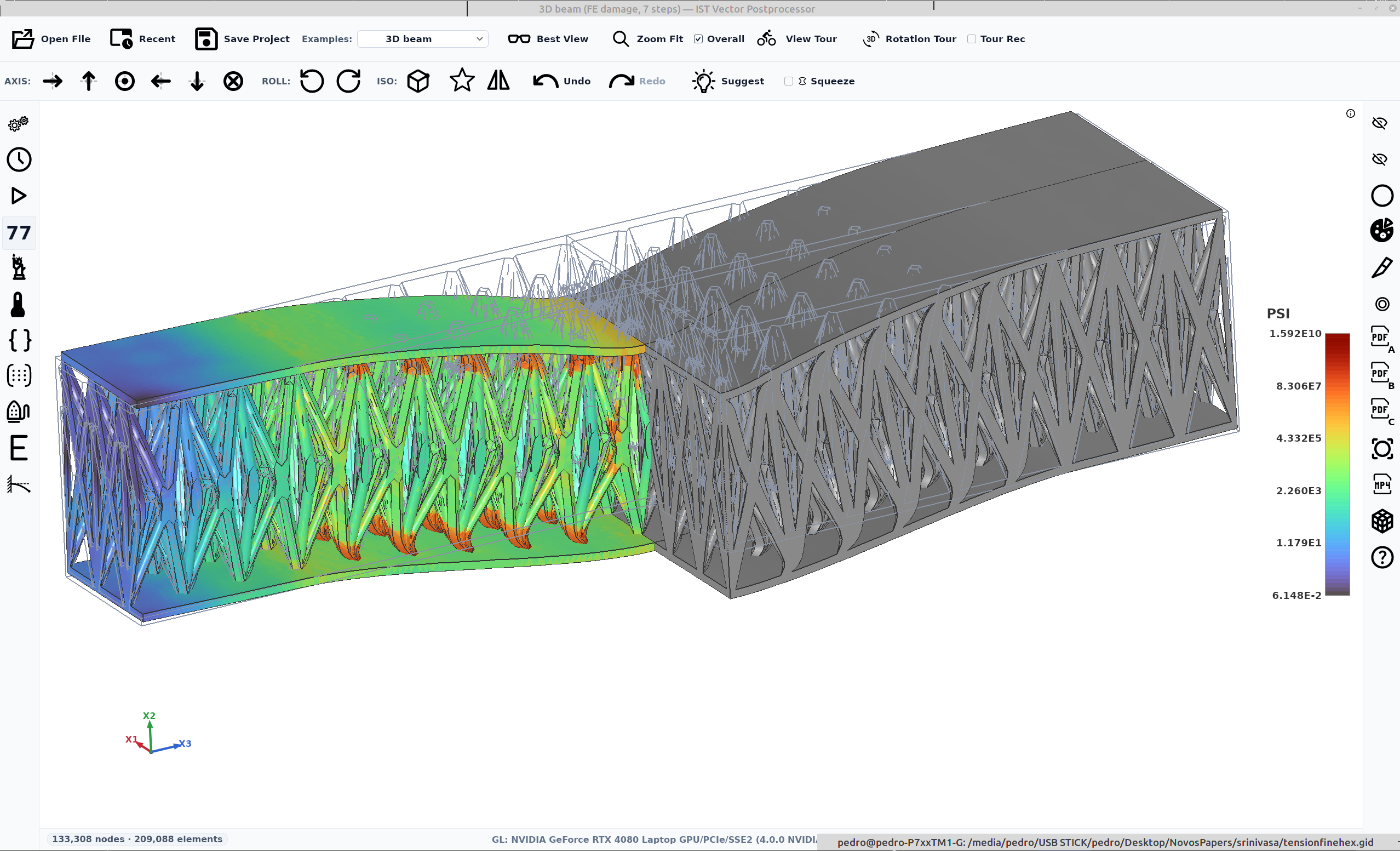Roll view counterclockwise
Screen dimensions: 1400x851
(312, 81)
